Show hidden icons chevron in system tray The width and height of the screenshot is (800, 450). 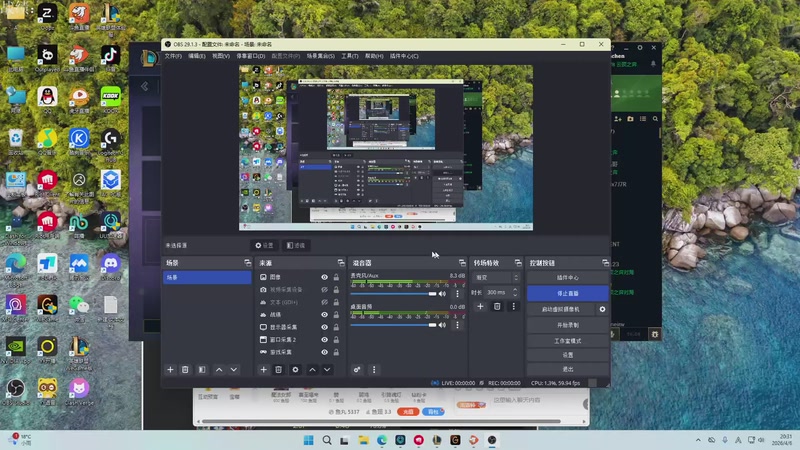[698, 440]
